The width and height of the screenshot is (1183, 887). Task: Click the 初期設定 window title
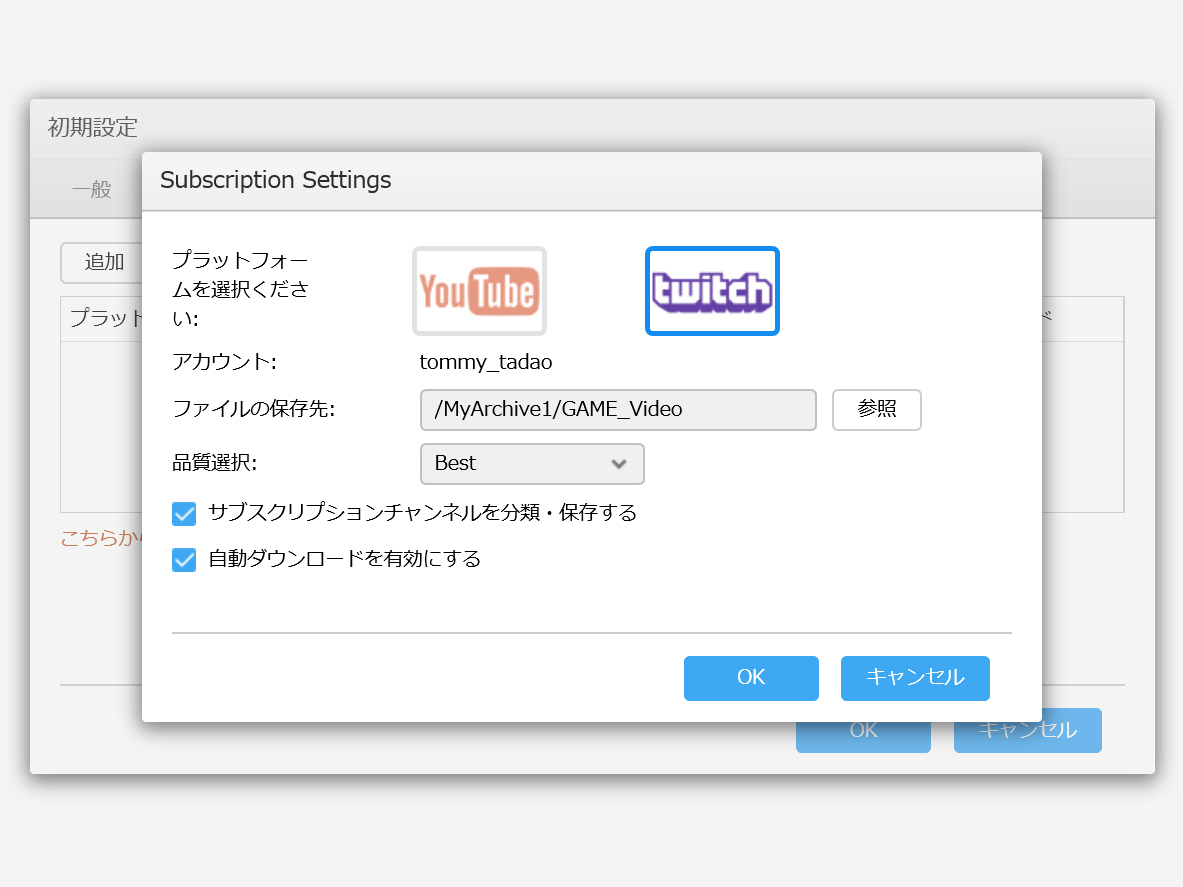[92, 127]
